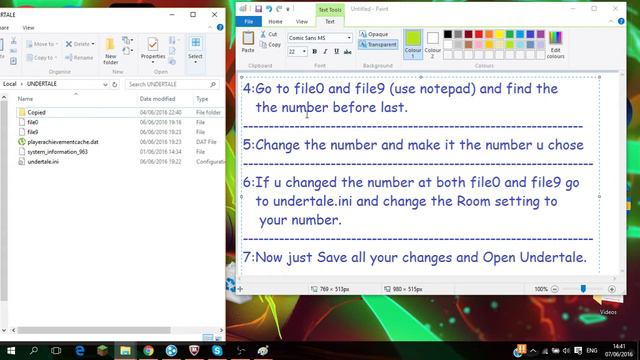The width and height of the screenshot is (640, 360).
Task: Open Edit colours dialog
Action: (556, 44)
